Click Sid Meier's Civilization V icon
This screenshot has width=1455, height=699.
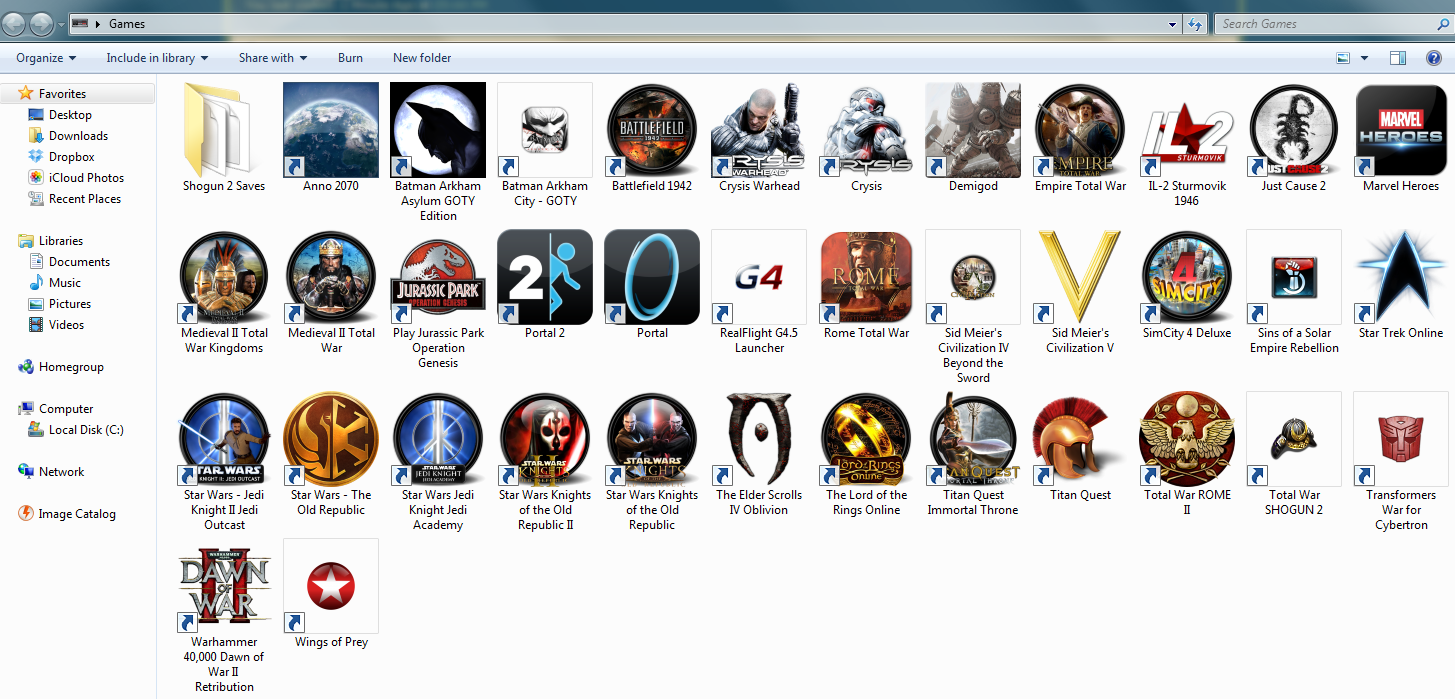[x=1080, y=277]
